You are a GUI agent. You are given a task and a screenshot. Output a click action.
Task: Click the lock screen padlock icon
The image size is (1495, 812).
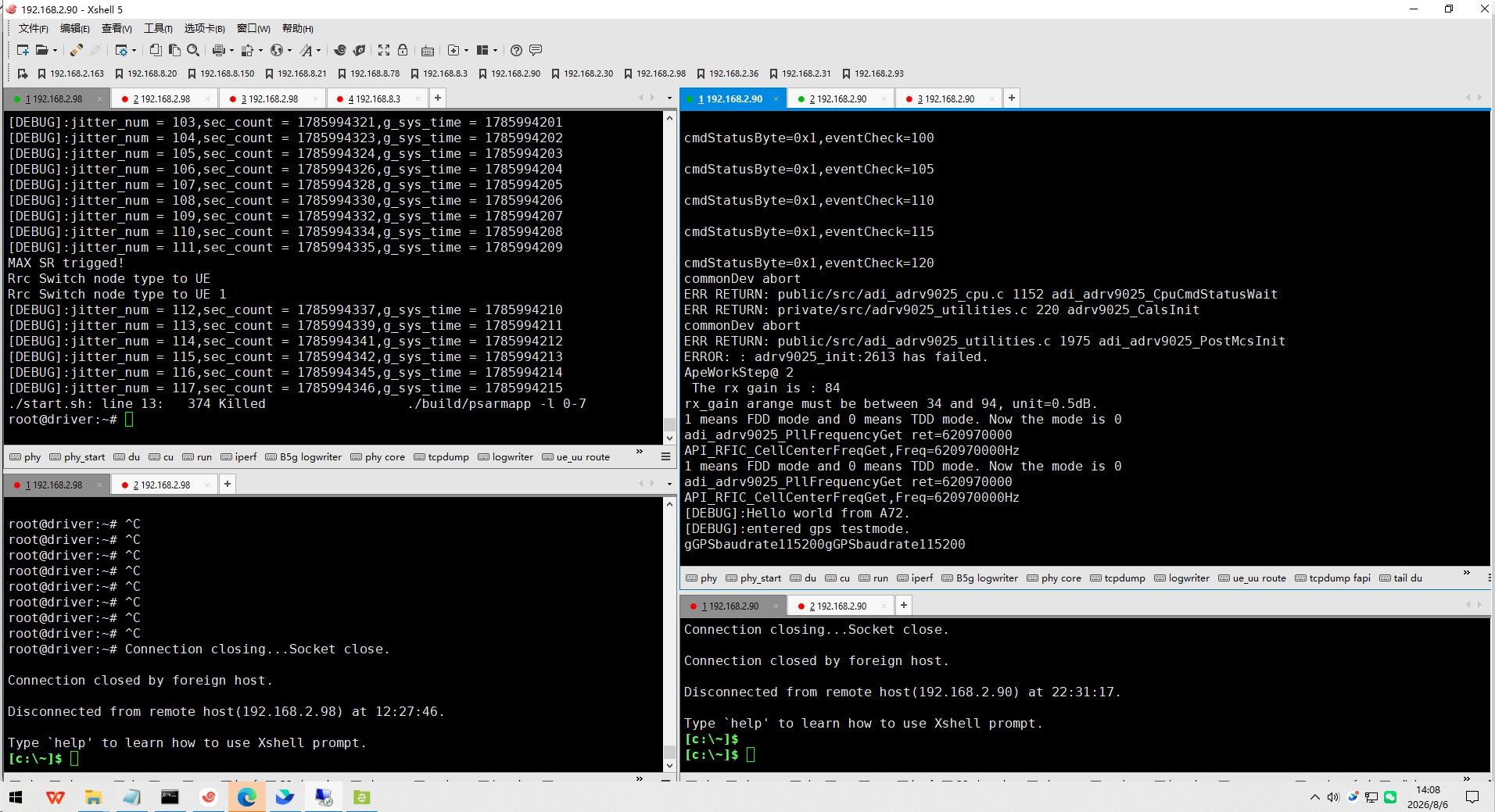click(403, 50)
